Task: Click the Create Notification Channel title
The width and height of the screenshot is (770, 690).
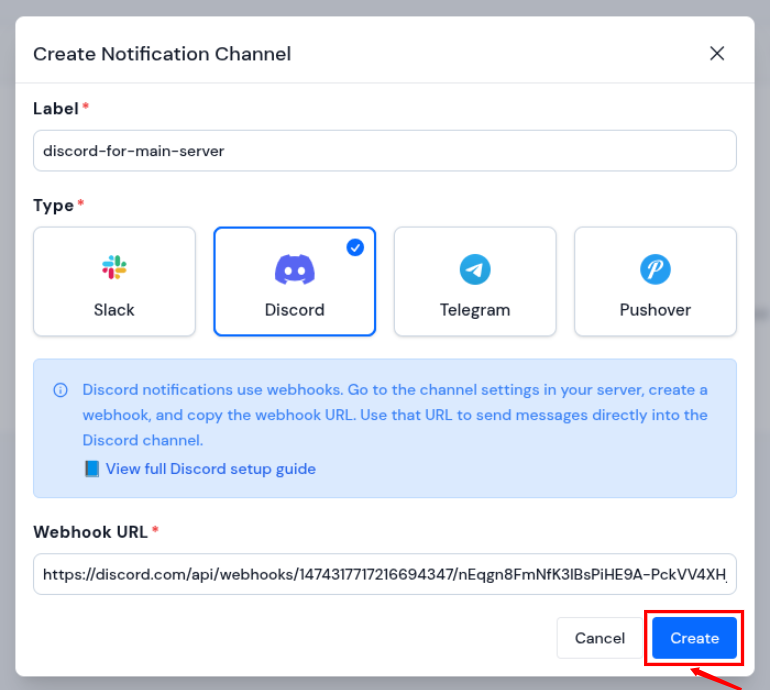Action: (162, 54)
